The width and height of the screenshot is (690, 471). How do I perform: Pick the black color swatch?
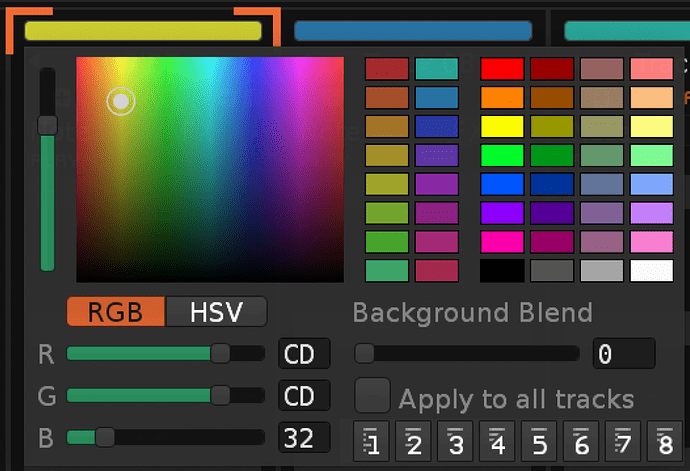pos(502,271)
